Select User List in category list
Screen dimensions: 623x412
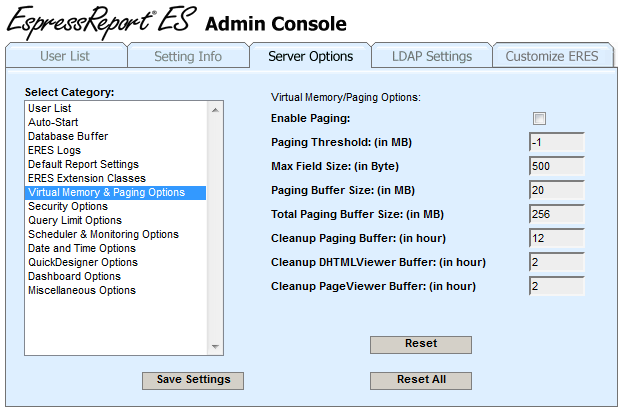[116, 108]
